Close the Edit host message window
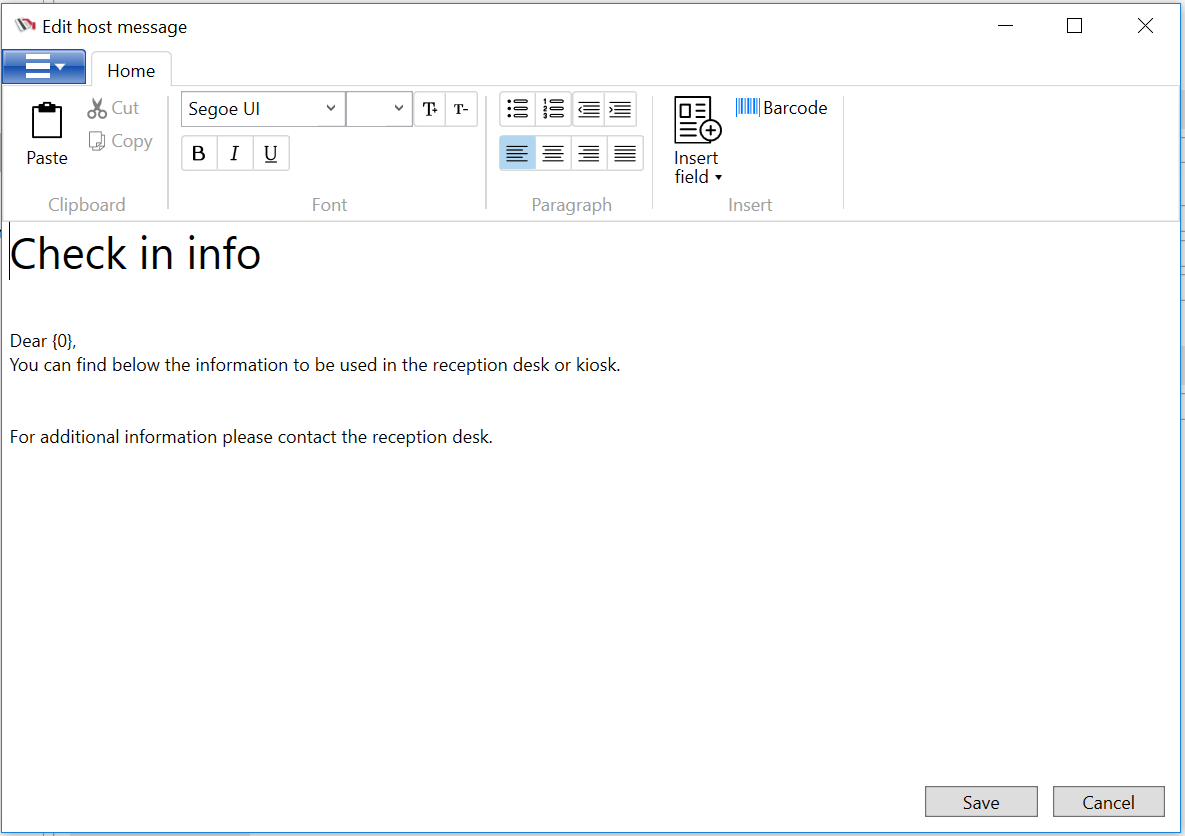Screen dimensions: 1185x836 [1145, 26]
